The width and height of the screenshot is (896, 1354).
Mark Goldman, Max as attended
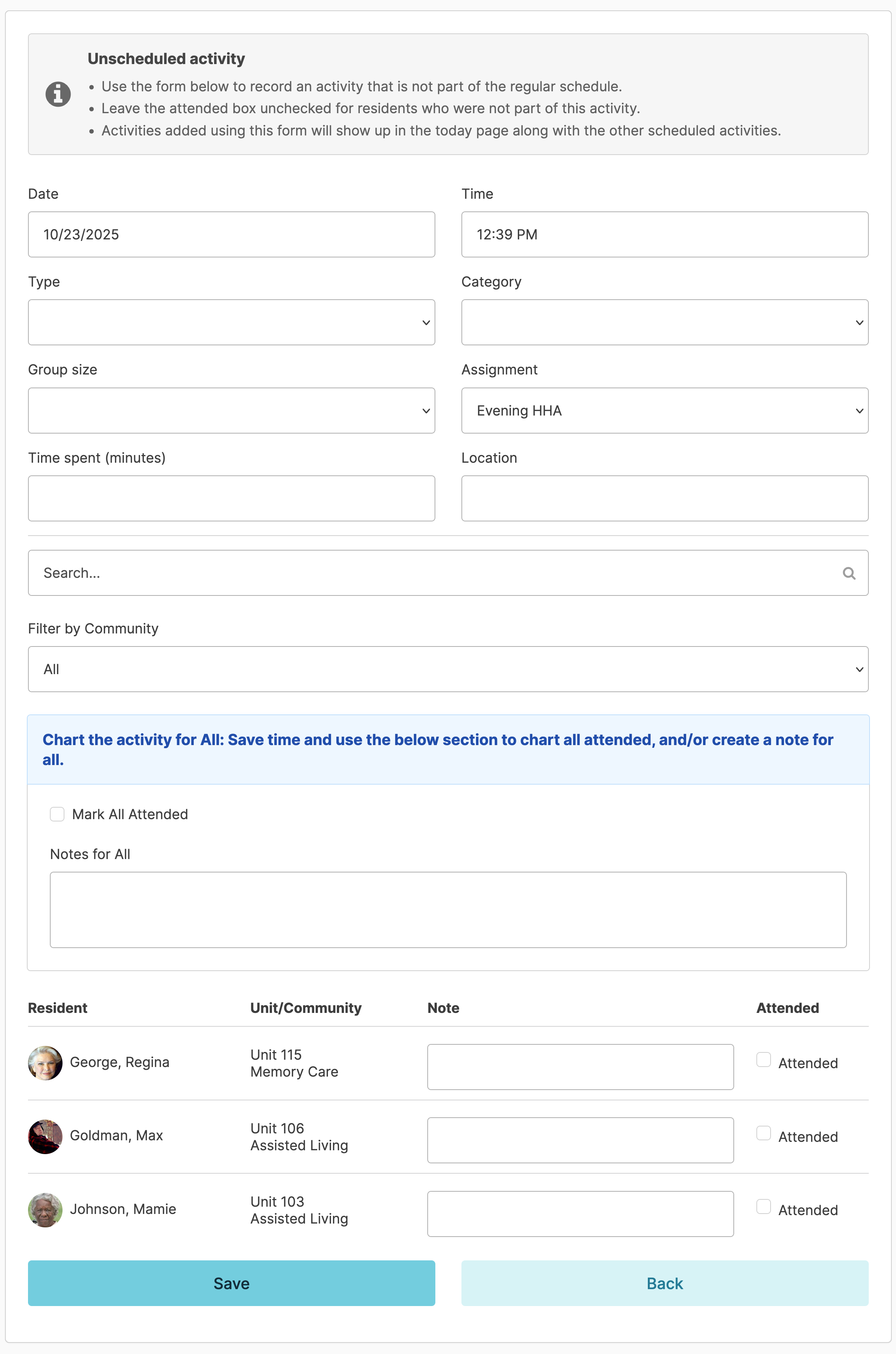763,1133
